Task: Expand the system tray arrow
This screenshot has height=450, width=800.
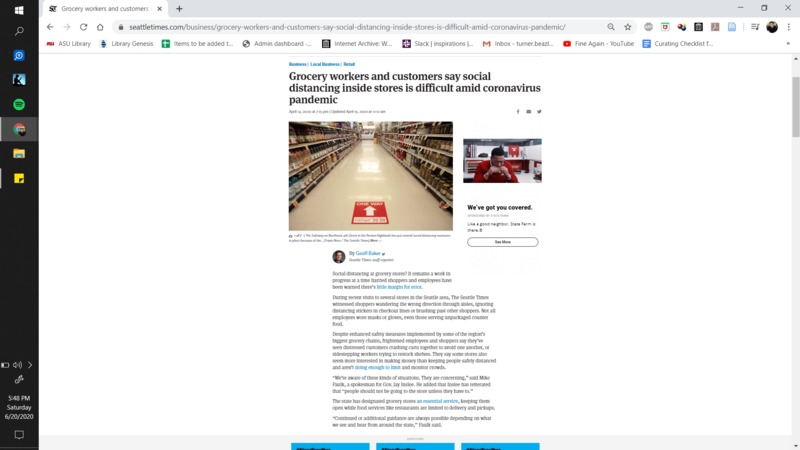Action: (x=30, y=365)
